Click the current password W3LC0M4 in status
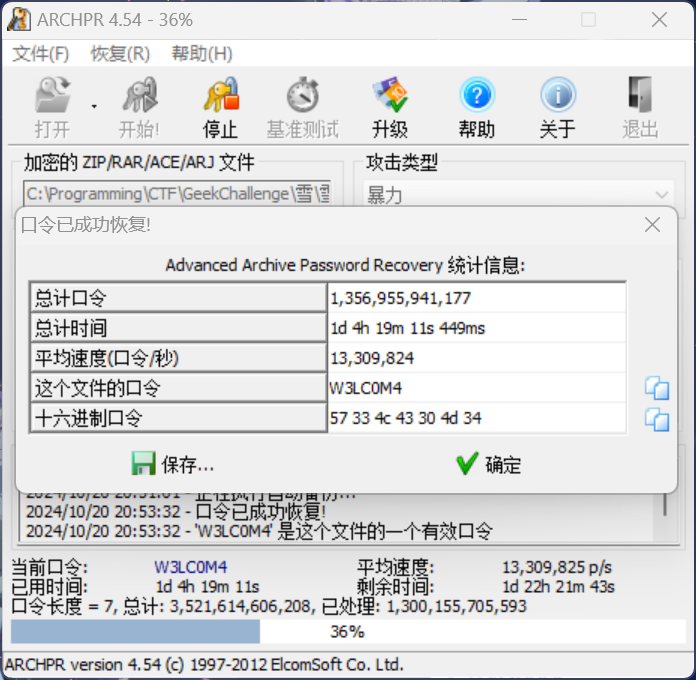This screenshot has height=680, width=696. pyautogui.click(x=190, y=567)
